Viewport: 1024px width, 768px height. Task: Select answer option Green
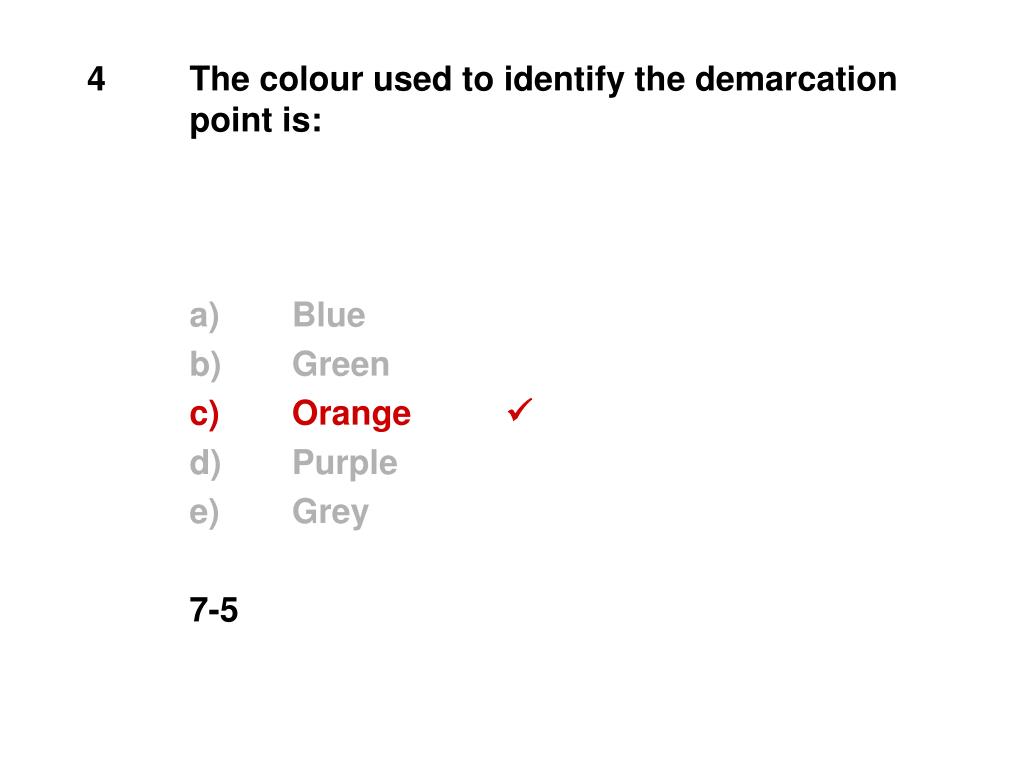[341, 364]
